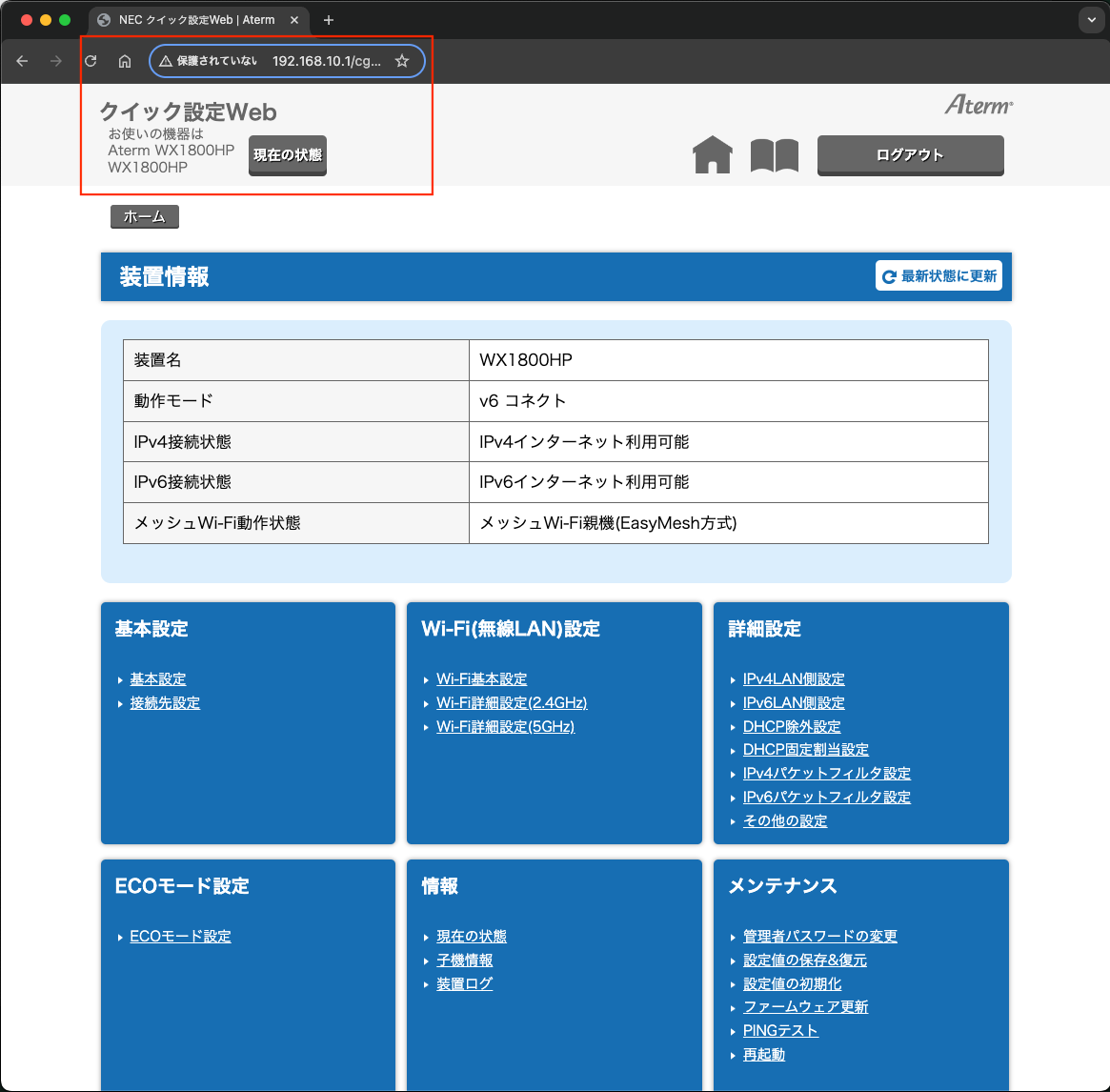Image resolution: width=1110 pixels, height=1092 pixels.
Task: Open the 接続先設定 link
Action: (x=165, y=703)
